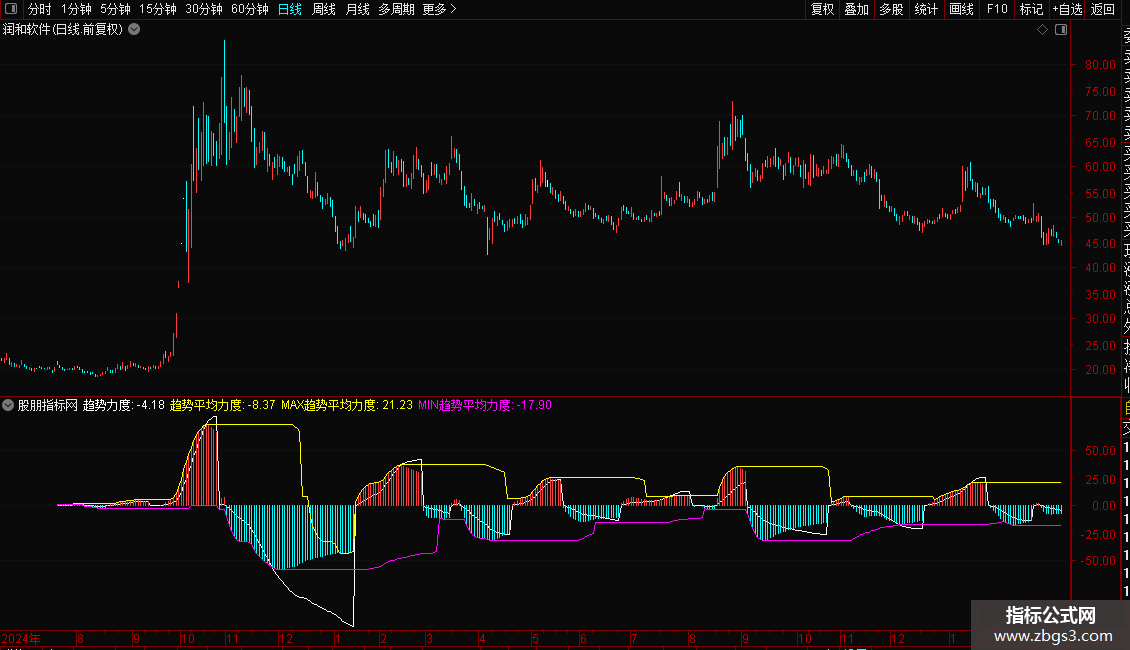
Task: Expand the 润和软件 chart title dropdown
Action: point(134,30)
